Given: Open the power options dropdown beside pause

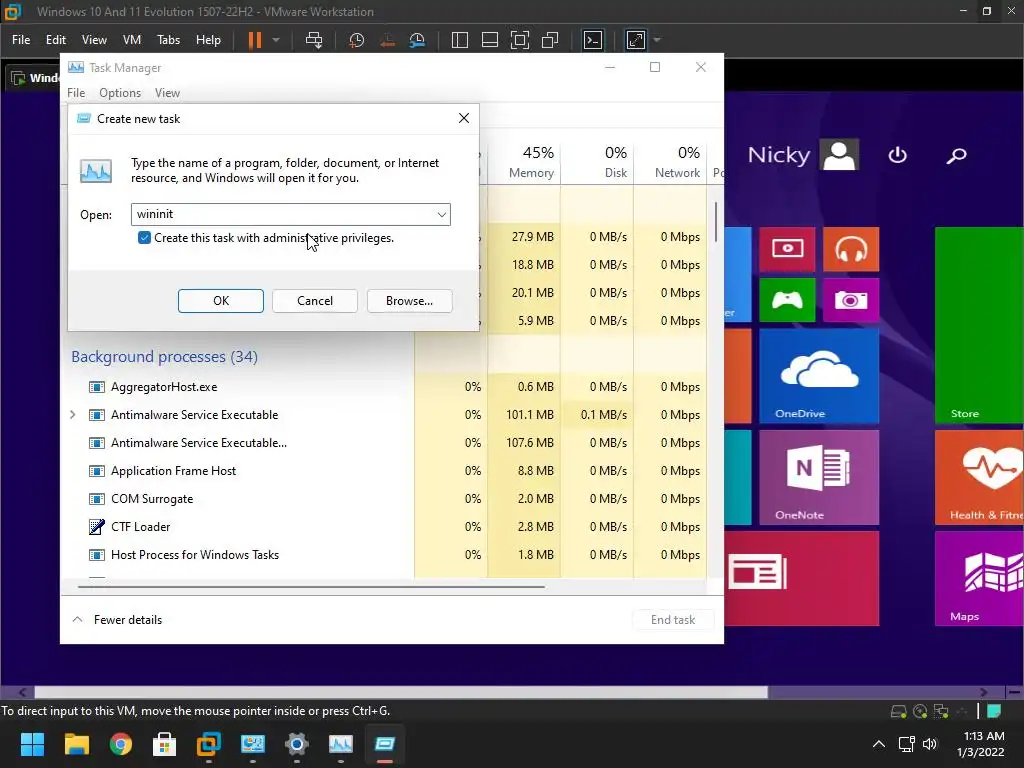Looking at the screenshot, I should point(276,40).
